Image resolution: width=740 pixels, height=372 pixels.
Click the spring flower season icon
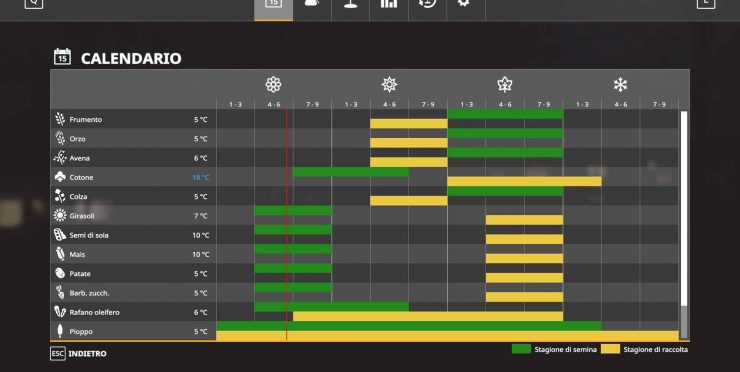(273, 85)
